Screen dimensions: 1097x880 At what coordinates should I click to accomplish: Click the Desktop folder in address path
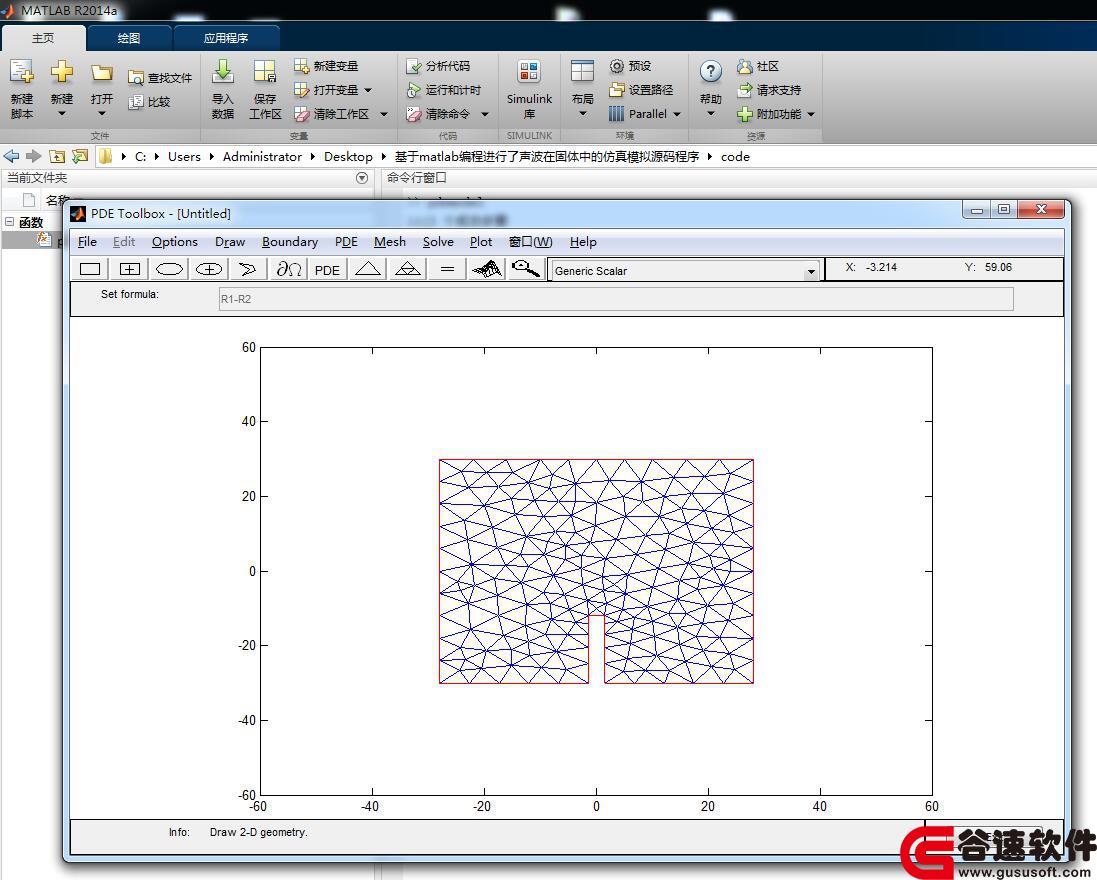348,157
